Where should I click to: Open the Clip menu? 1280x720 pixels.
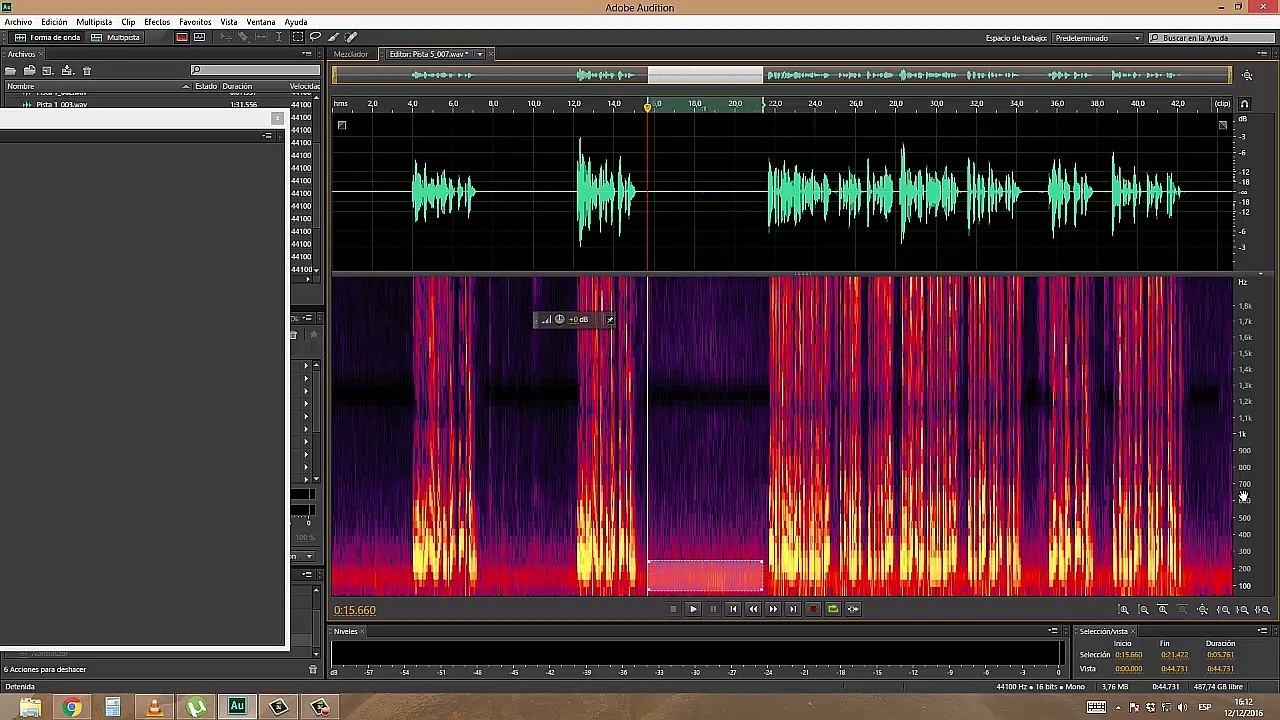[x=128, y=22]
